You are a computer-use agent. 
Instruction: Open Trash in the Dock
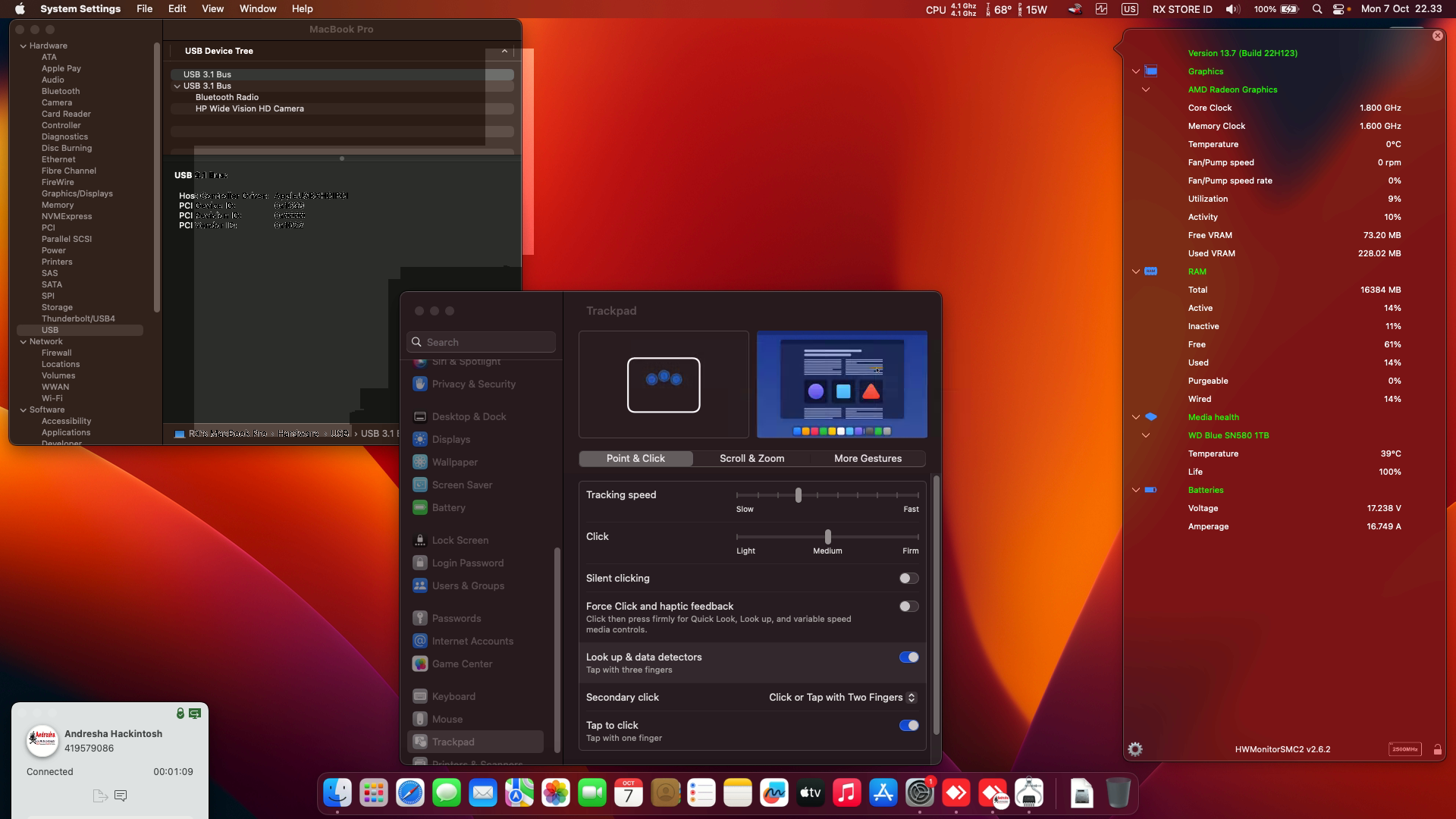pyautogui.click(x=1118, y=793)
